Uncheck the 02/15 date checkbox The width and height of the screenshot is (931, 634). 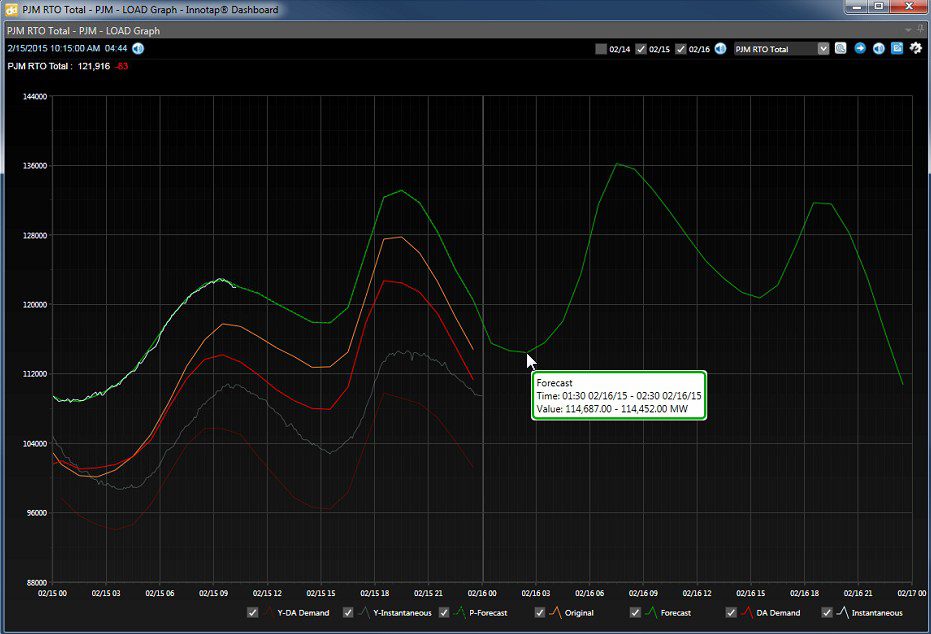click(x=641, y=49)
